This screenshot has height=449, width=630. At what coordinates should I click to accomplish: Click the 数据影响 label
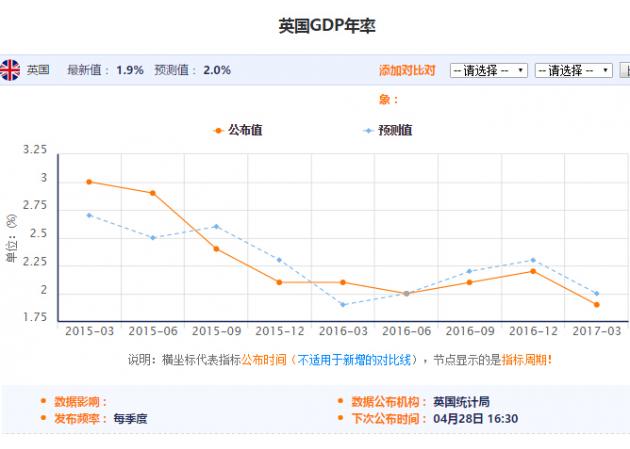click(x=80, y=401)
